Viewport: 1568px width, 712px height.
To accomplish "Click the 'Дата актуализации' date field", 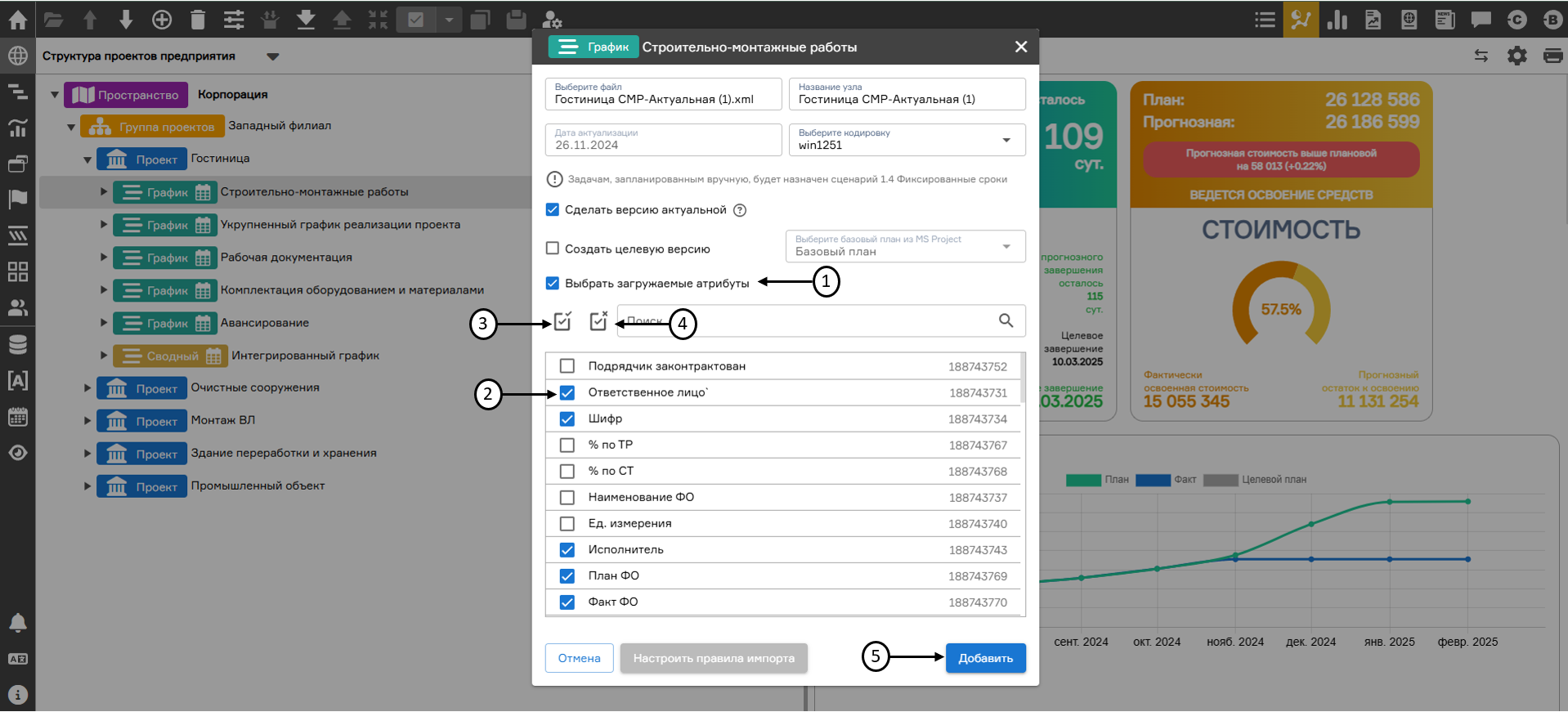I will pyautogui.click(x=664, y=140).
